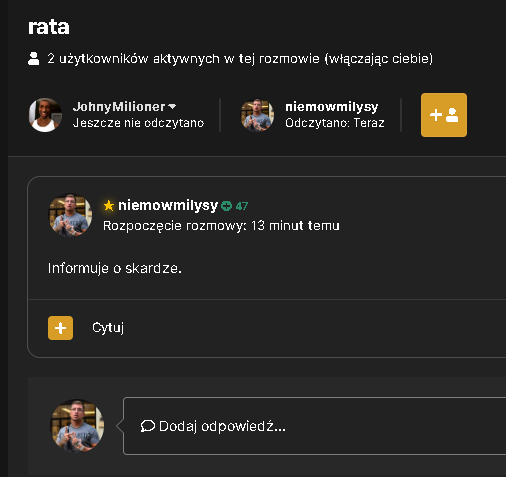Click the user silhouette icon near participant count
Image resolution: width=506 pixels, height=477 pixels.
[33, 59]
